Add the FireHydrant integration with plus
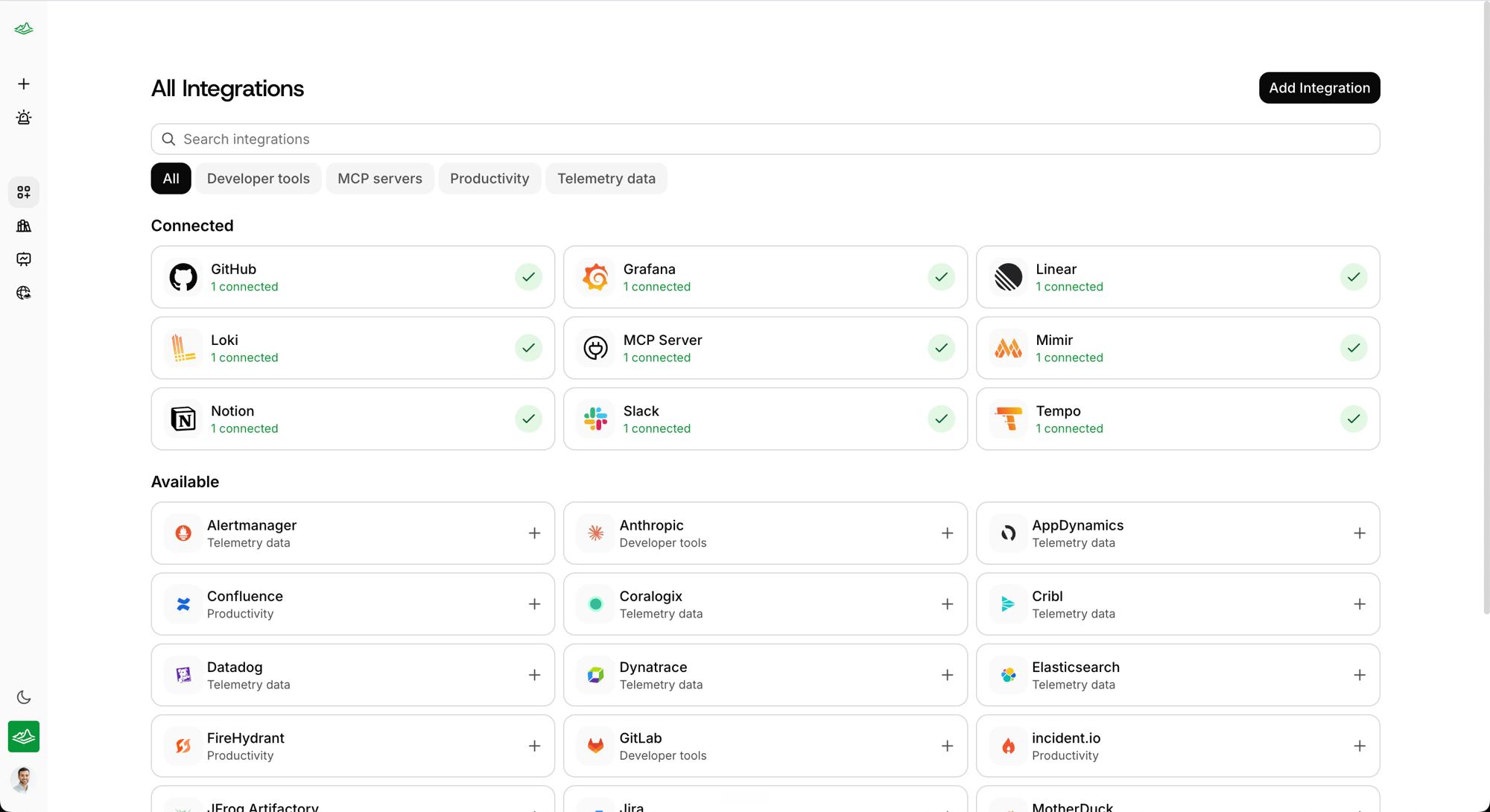This screenshot has width=1490, height=812. pos(535,746)
